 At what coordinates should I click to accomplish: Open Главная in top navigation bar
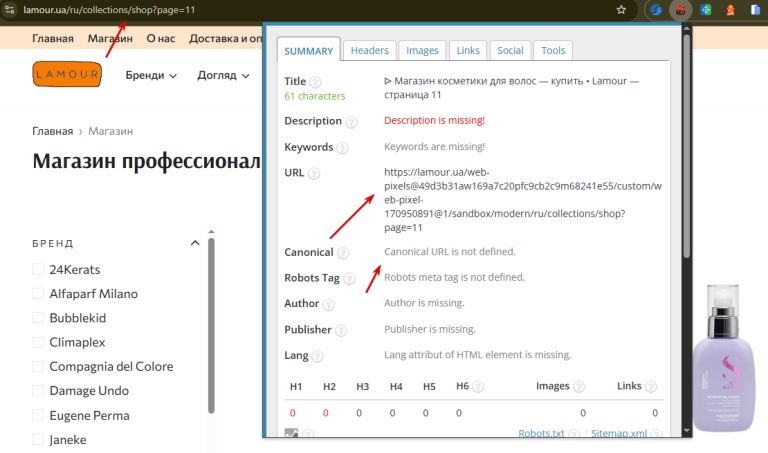coord(53,38)
